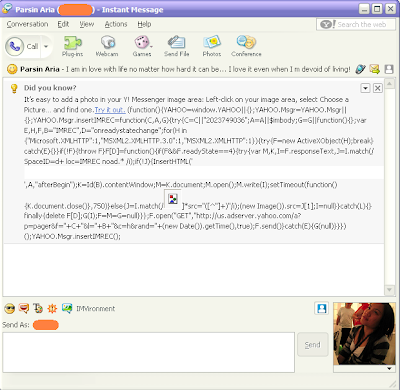
Task: Close the Did you know tip box
Action: [x=377, y=88]
